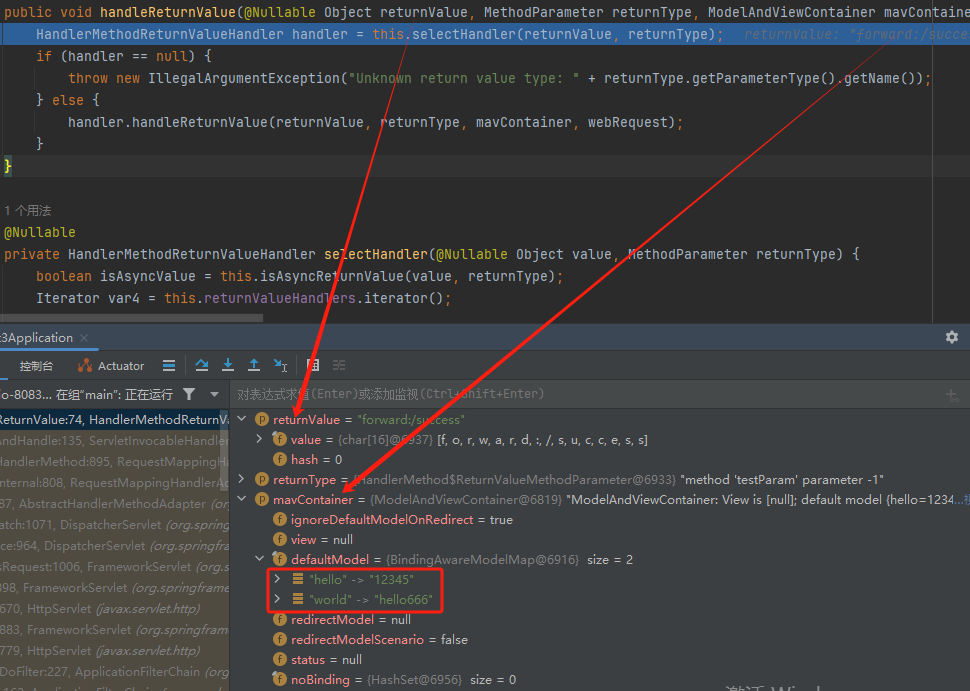Click the @Nullable annotation above selectHandler
The width and height of the screenshot is (970, 691).
point(40,232)
